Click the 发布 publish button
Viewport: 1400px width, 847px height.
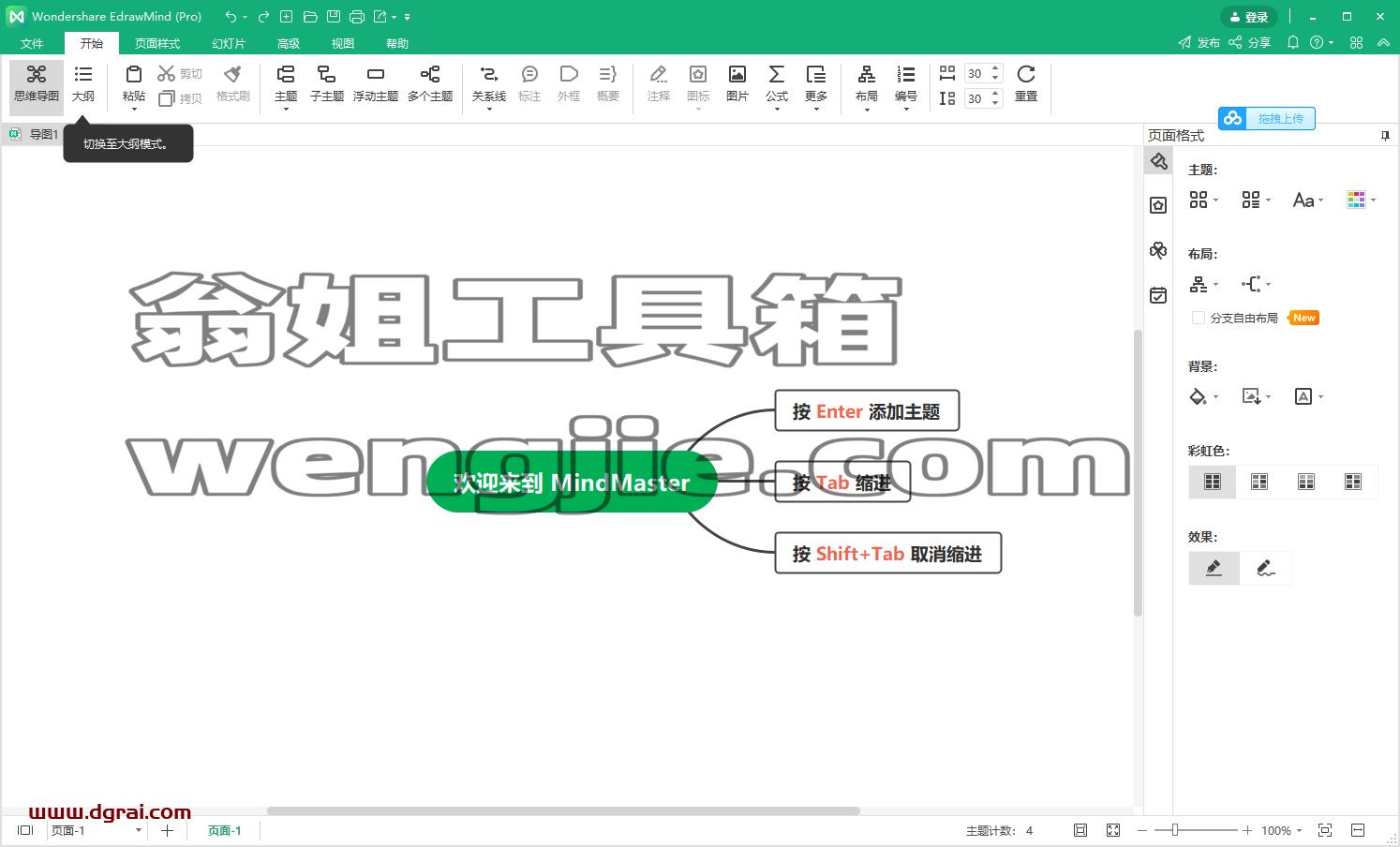click(x=1199, y=42)
